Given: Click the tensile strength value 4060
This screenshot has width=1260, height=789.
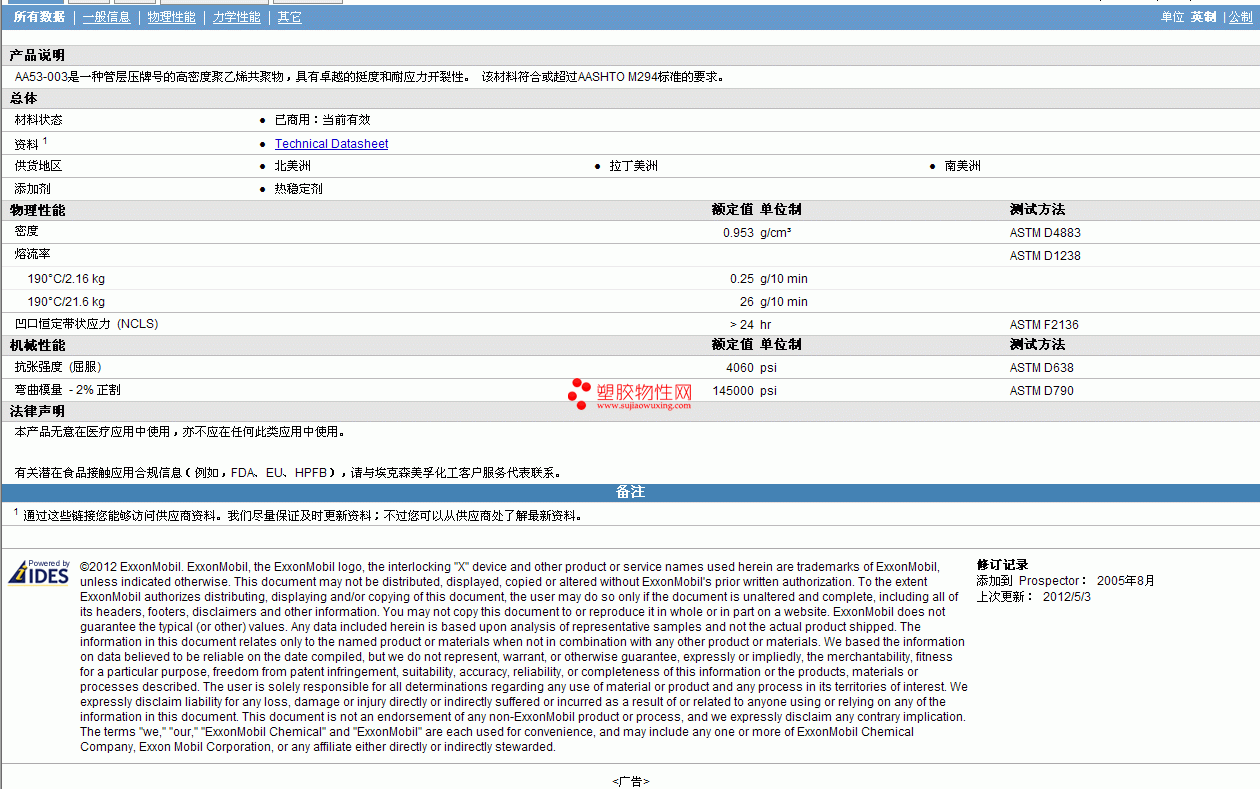Looking at the screenshot, I should coord(740,368).
